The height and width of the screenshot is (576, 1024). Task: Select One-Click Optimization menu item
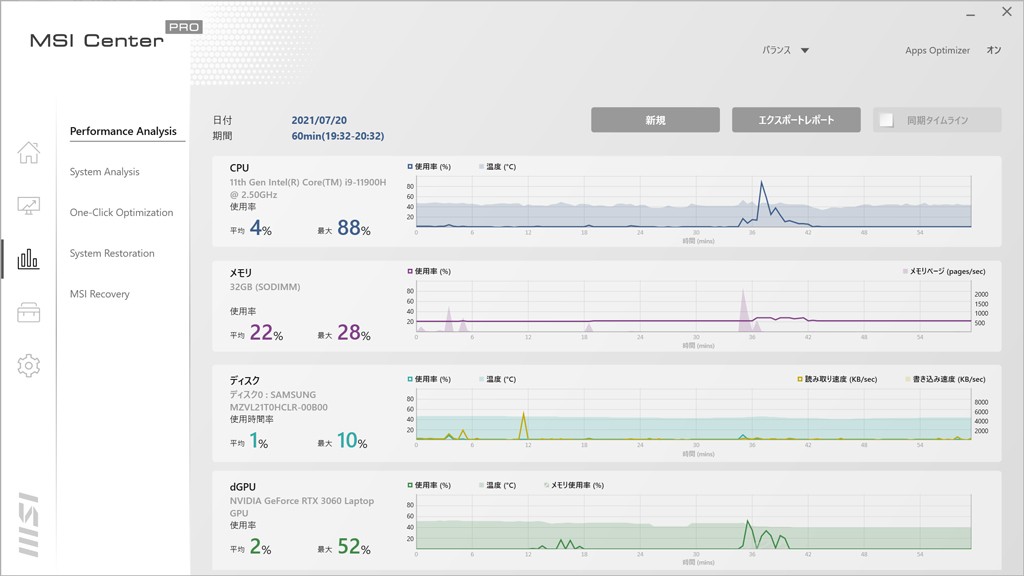point(121,213)
